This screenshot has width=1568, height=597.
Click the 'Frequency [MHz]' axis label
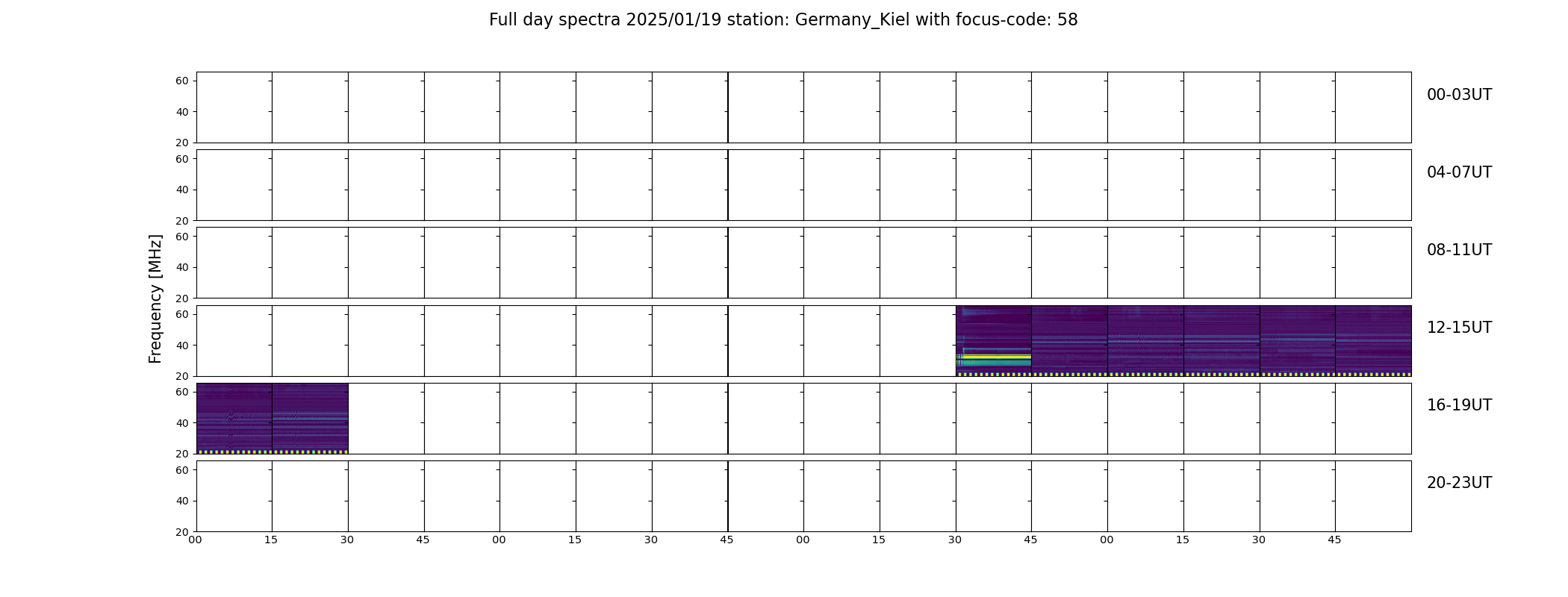[155, 299]
